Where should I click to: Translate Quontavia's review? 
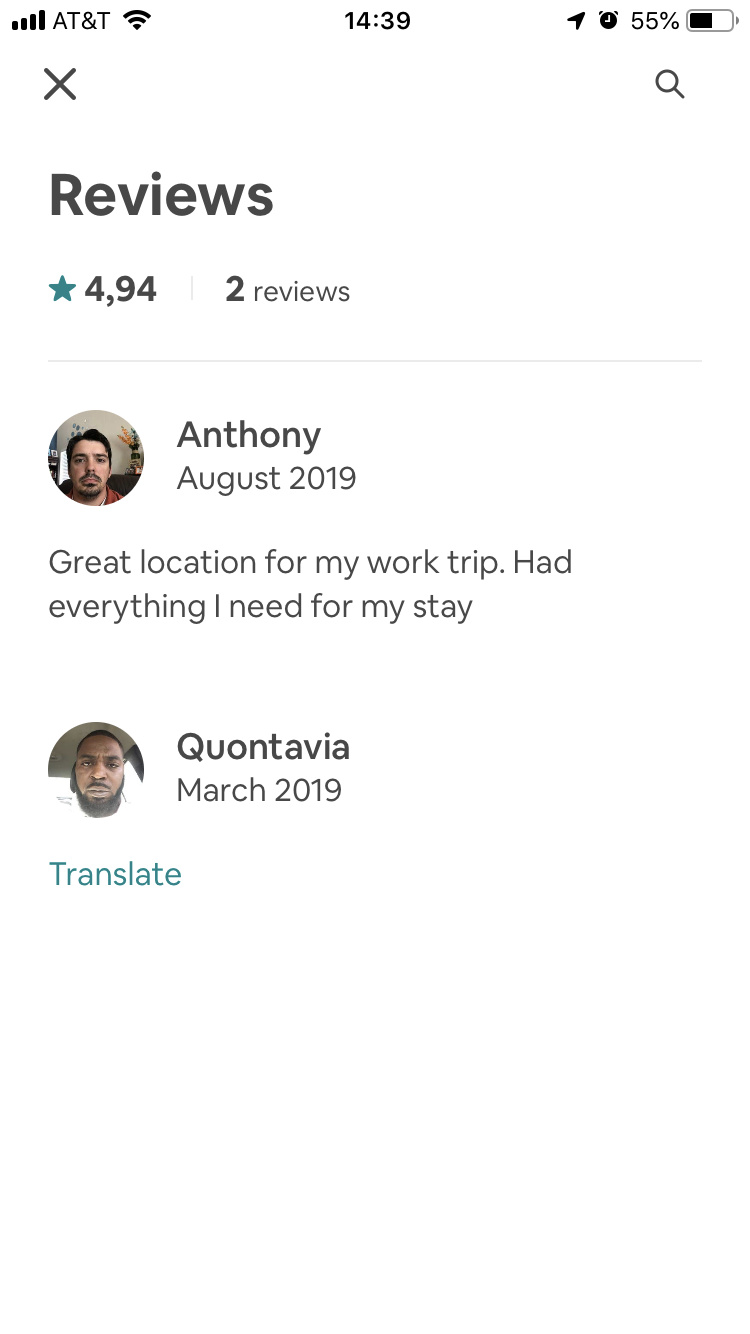[115, 874]
